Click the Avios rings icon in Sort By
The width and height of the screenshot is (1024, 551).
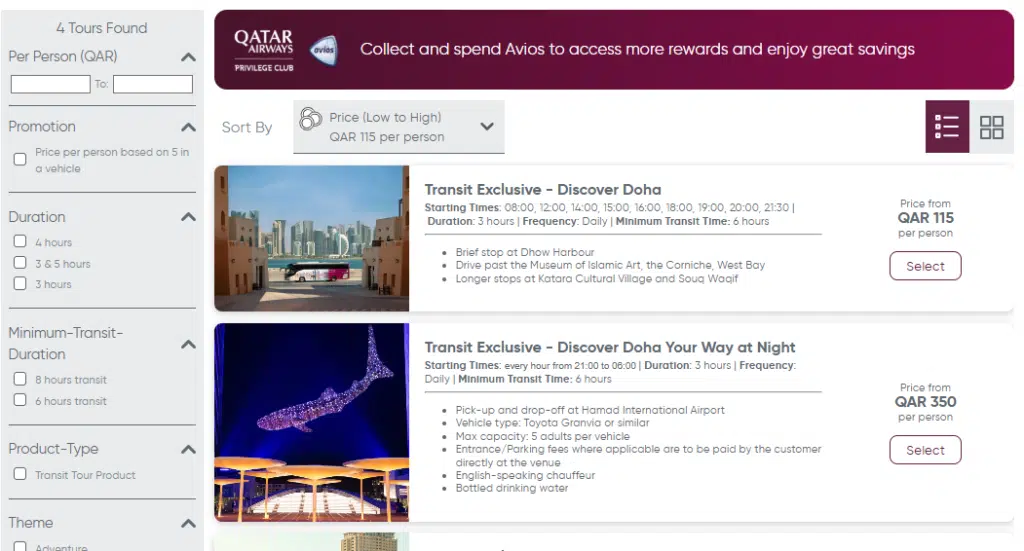310,119
